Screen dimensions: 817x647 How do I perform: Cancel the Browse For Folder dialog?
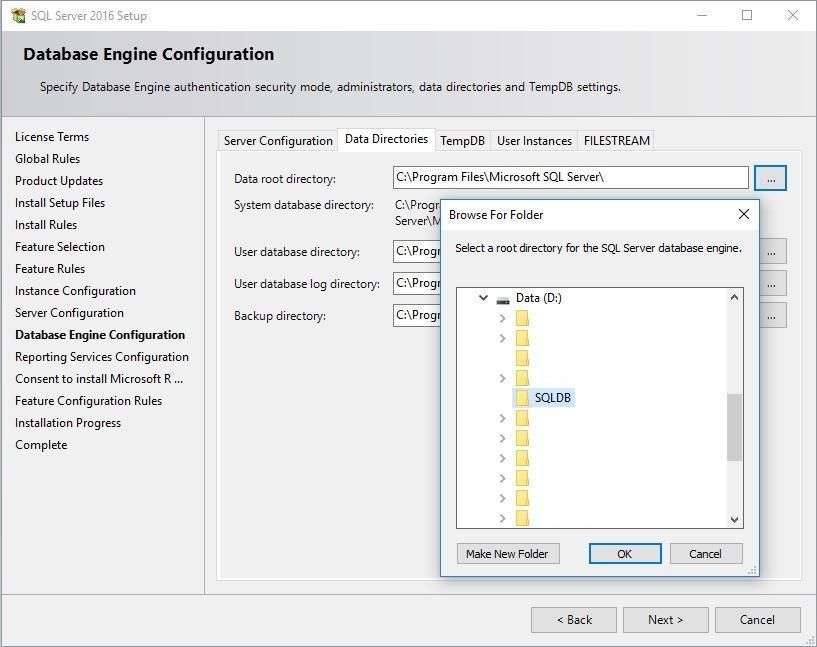tap(704, 554)
